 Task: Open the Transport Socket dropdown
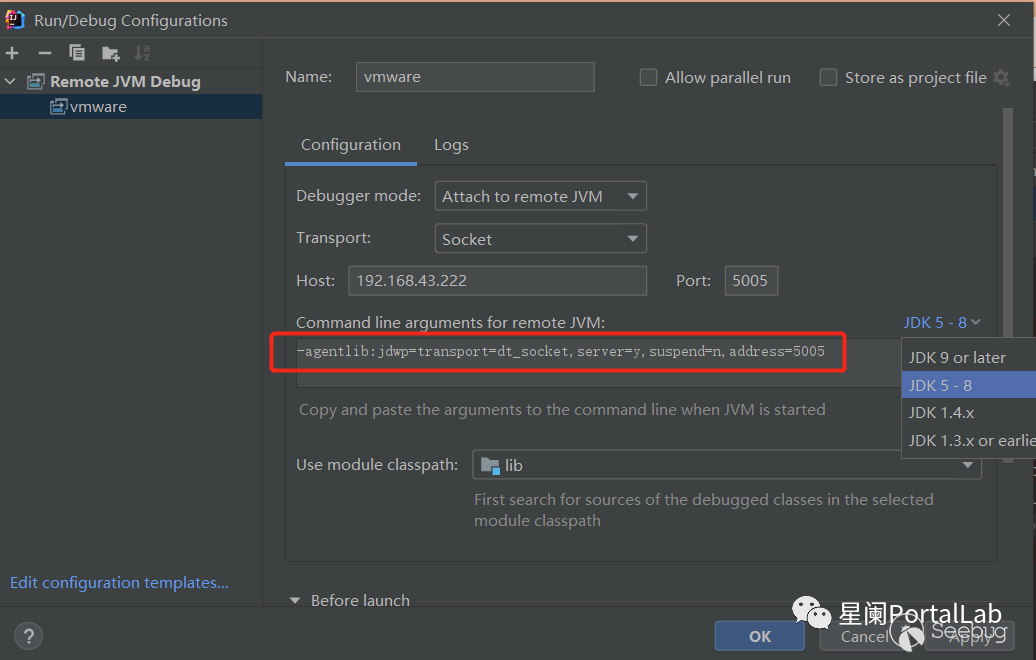540,240
